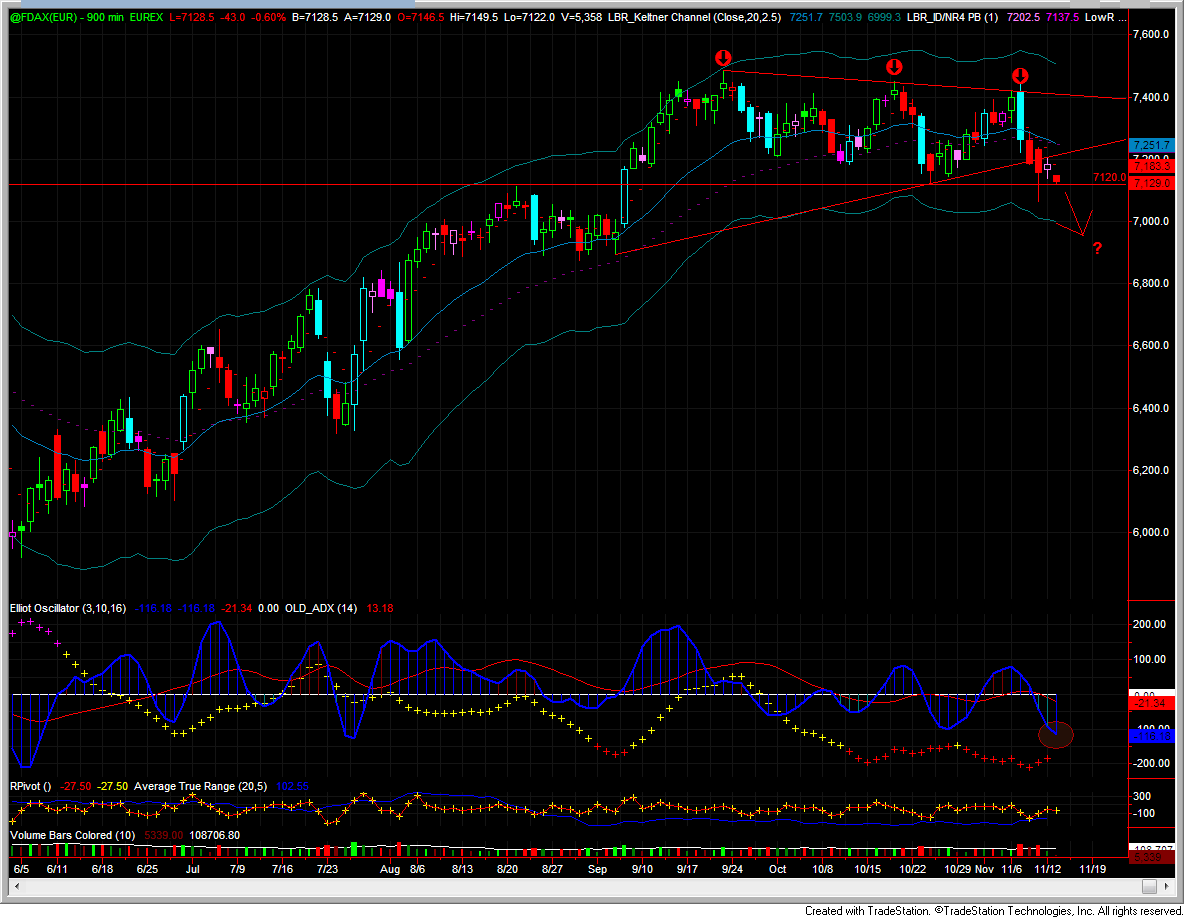Click the red 7,183.3 price tag on axis
The width and height of the screenshot is (1184, 917).
point(1151,165)
